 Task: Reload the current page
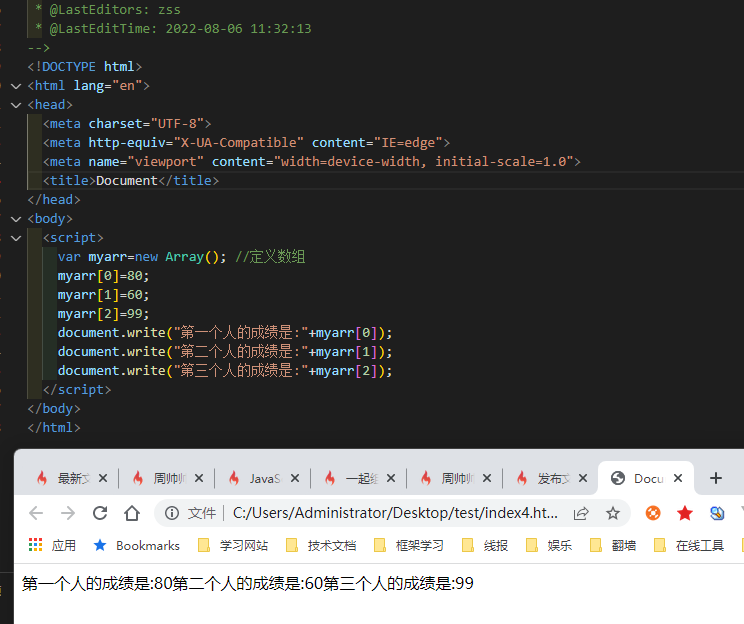[x=100, y=513]
